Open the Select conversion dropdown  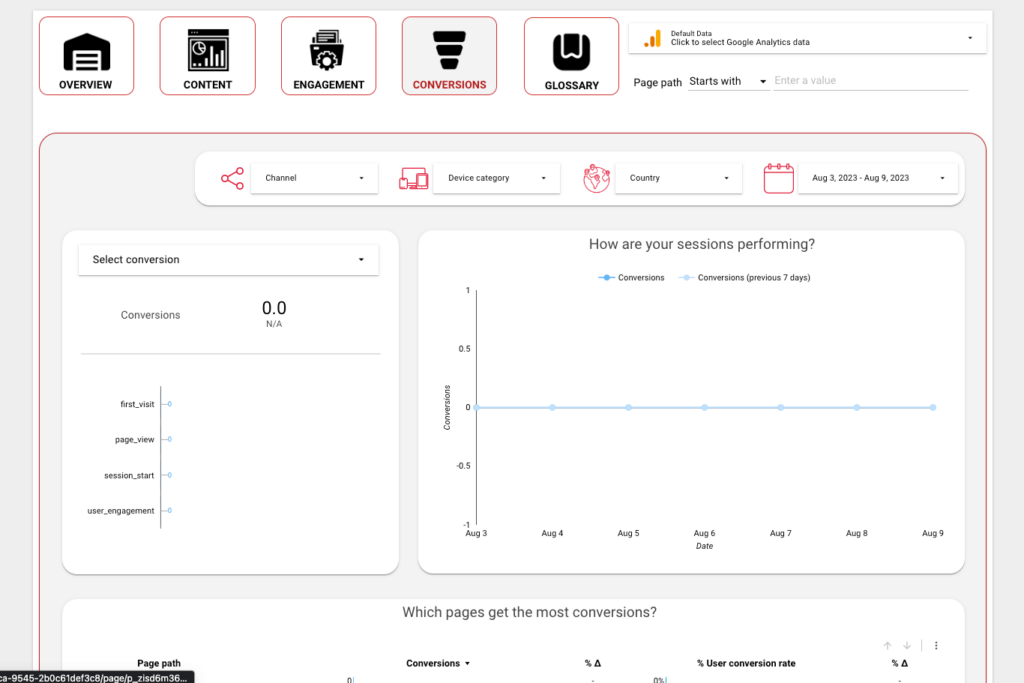click(x=229, y=260)
